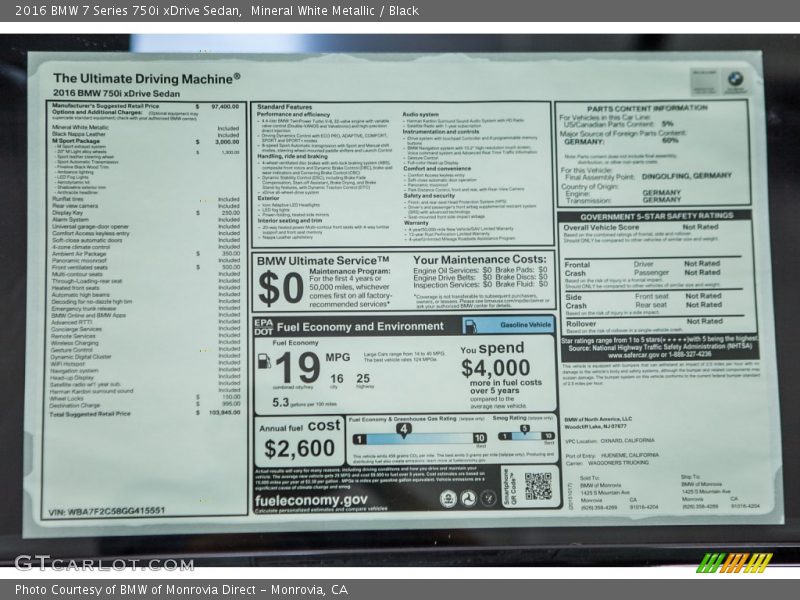
Task: Click the BMW roundel logo on sticker
Action: (x=735, y=78)
